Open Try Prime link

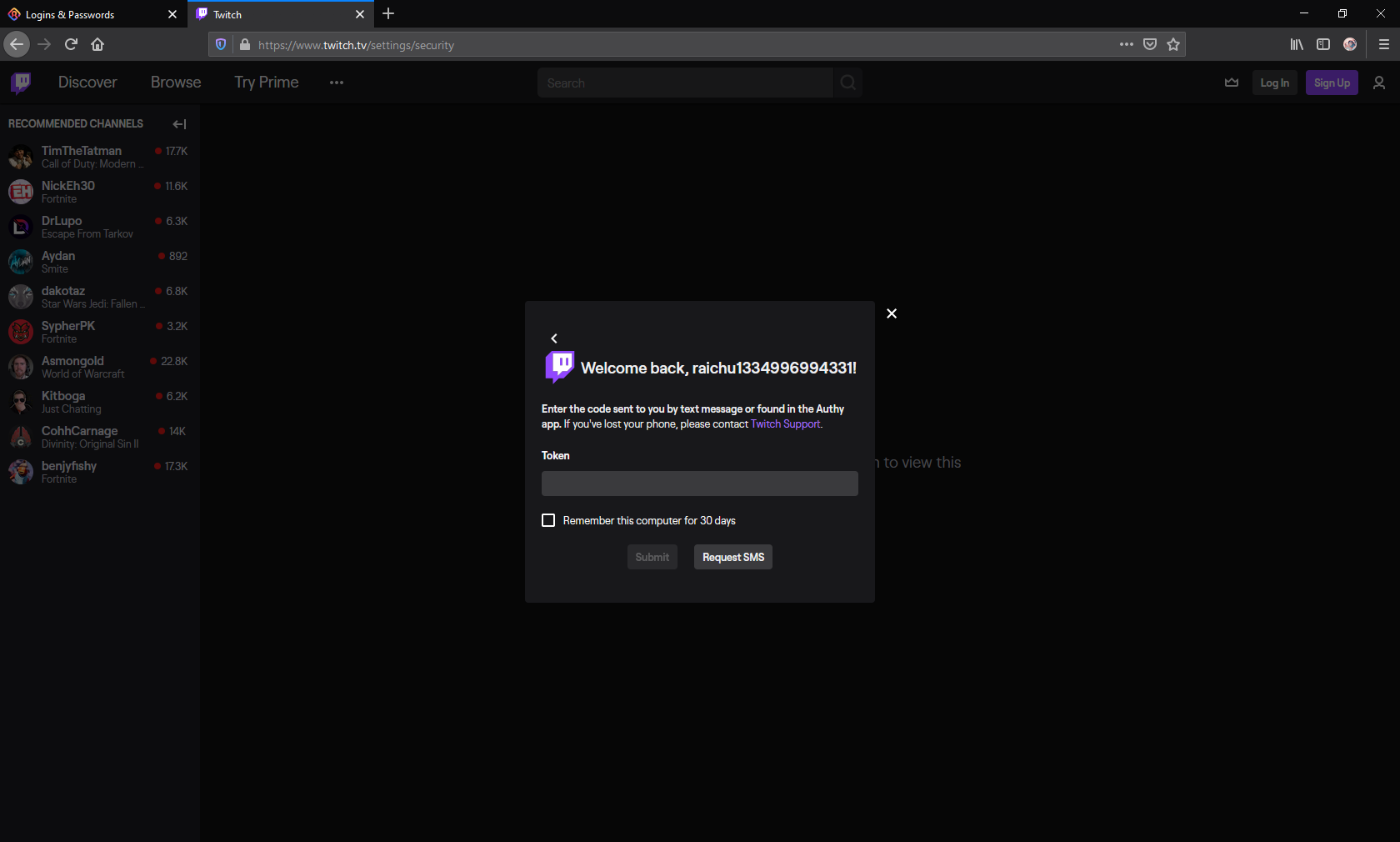coord(267,83)
